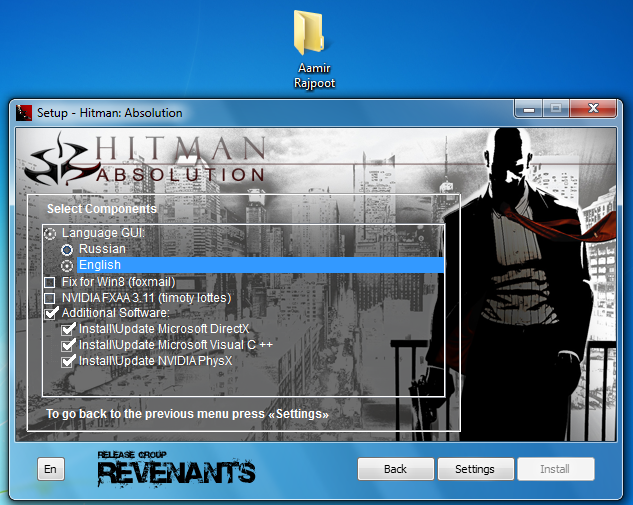Viewport: 633px width, 505px height.
Task: Click the Fix for Win8 (foxmail) label
Action: (119, 282)
